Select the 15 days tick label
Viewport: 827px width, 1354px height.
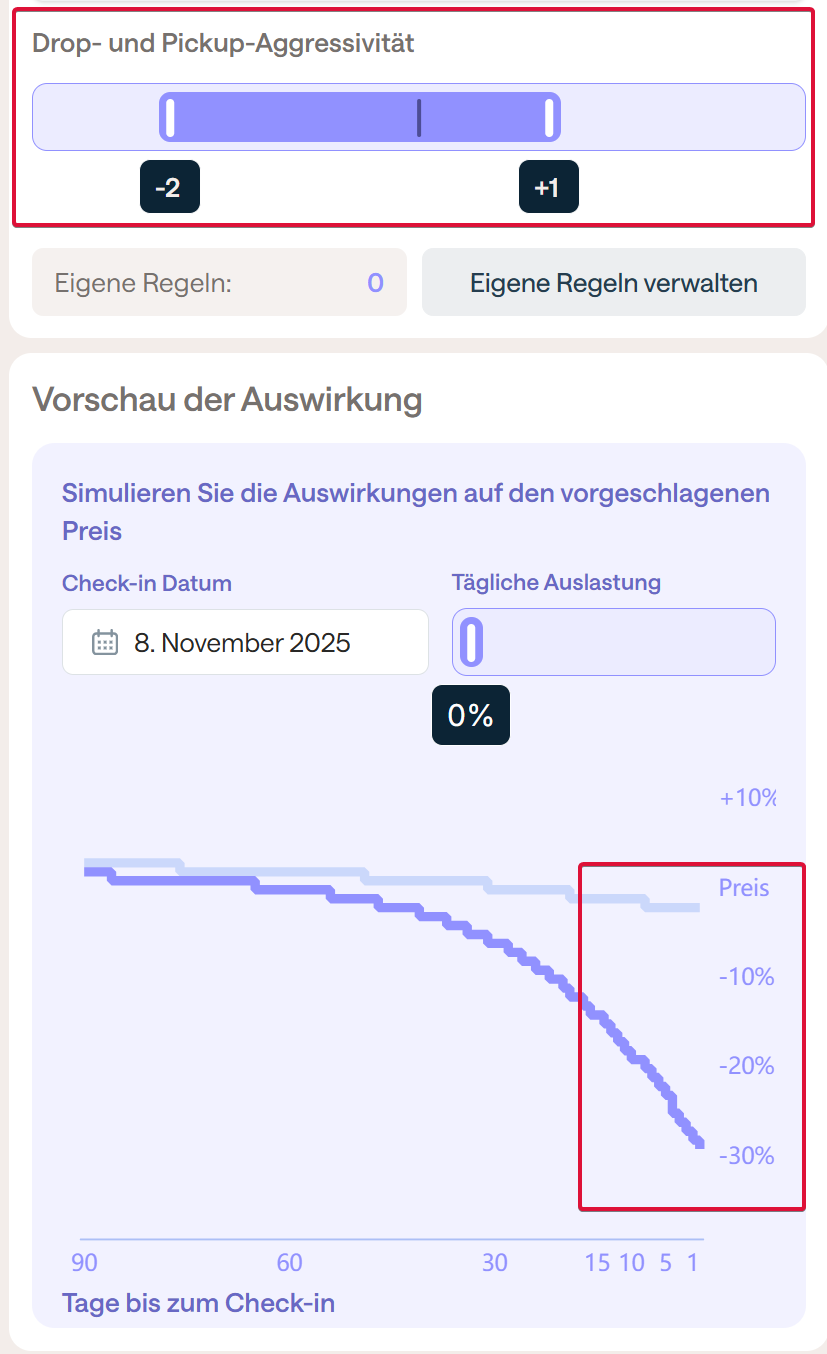(597, 1263)
